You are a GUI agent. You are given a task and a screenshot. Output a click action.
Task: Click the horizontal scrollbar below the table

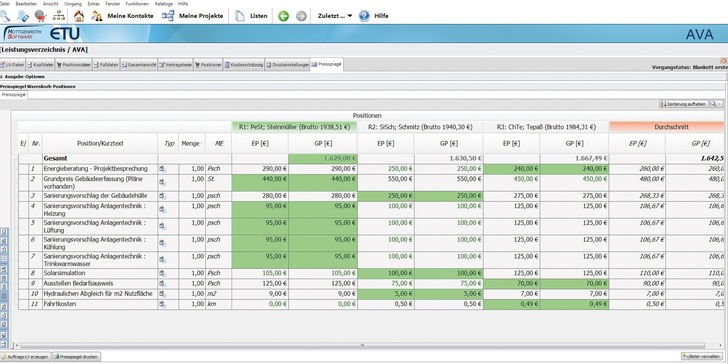pyautogui.click(x=363, y=345)
